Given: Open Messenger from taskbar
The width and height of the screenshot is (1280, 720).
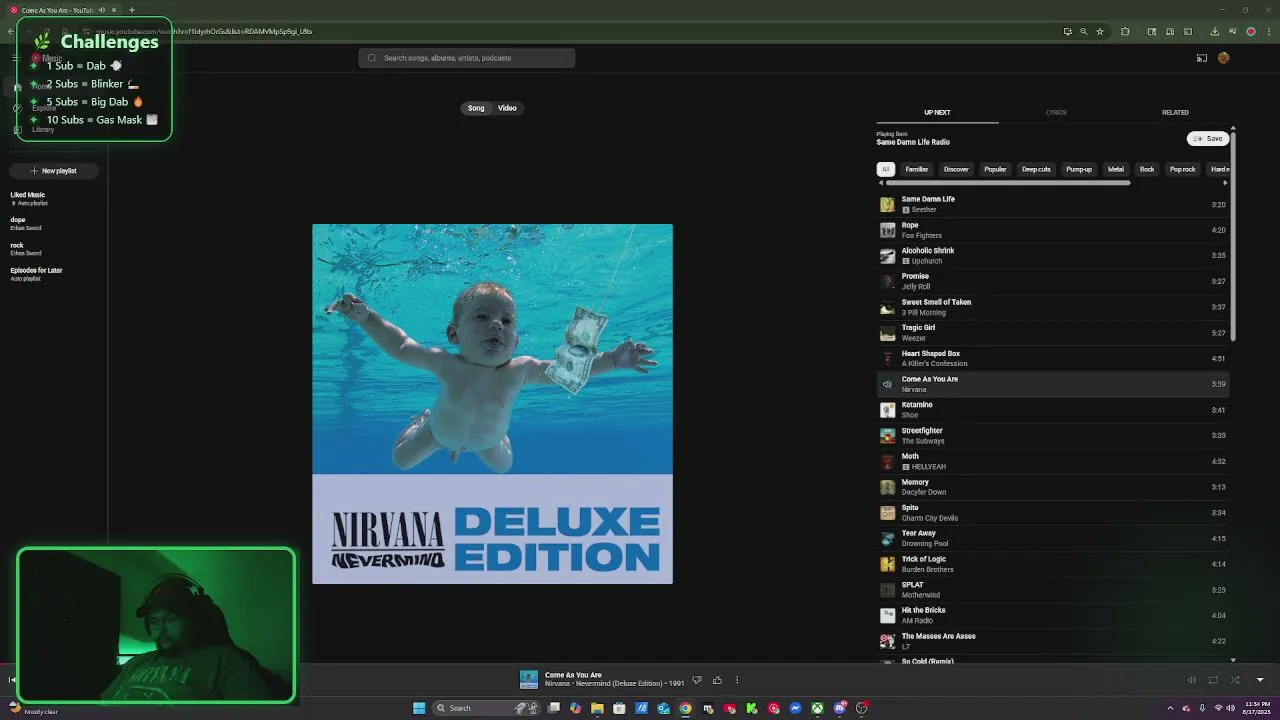Looking at the screenshot, I should pyautogui.click(x=795, y=708).
